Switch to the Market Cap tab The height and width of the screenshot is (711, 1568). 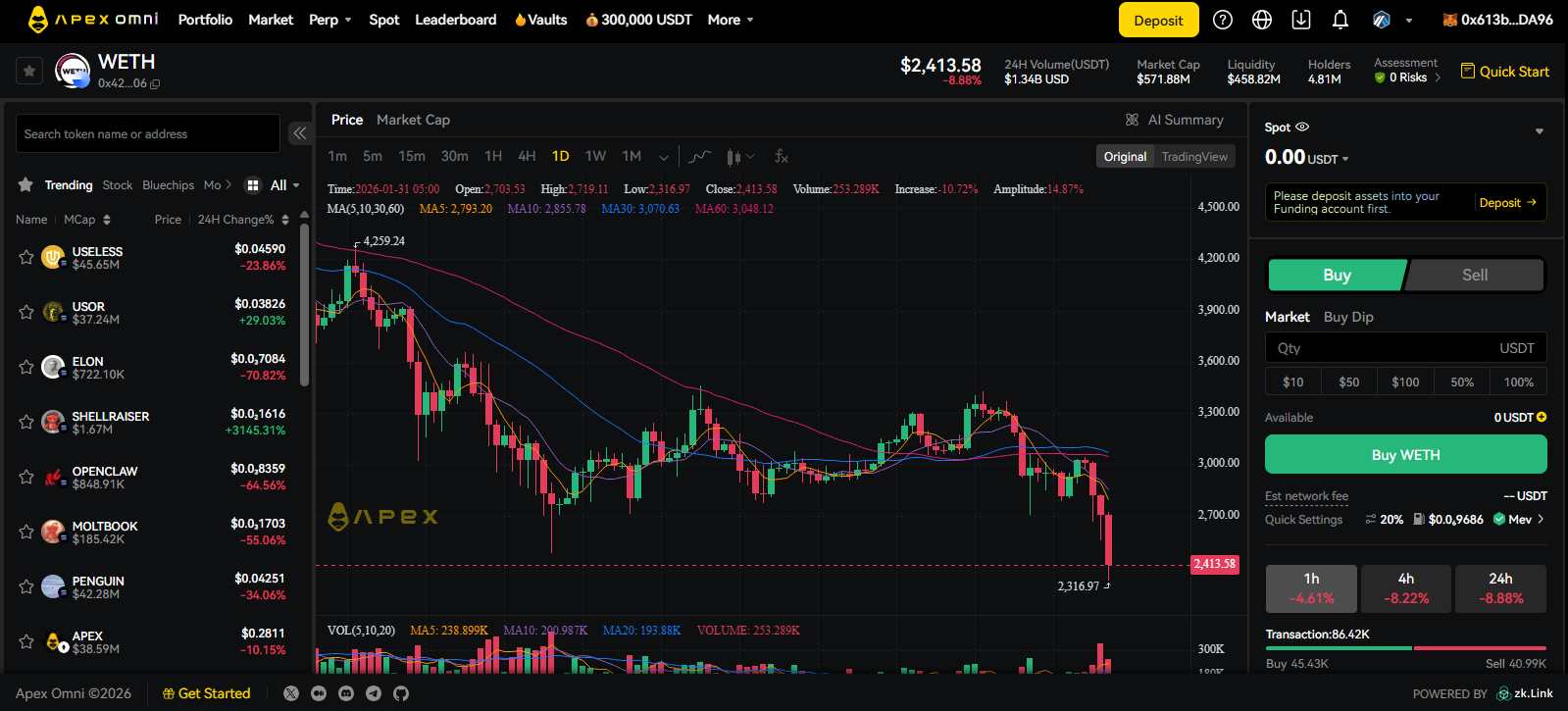pyautogui.click(x=413, y=120)
